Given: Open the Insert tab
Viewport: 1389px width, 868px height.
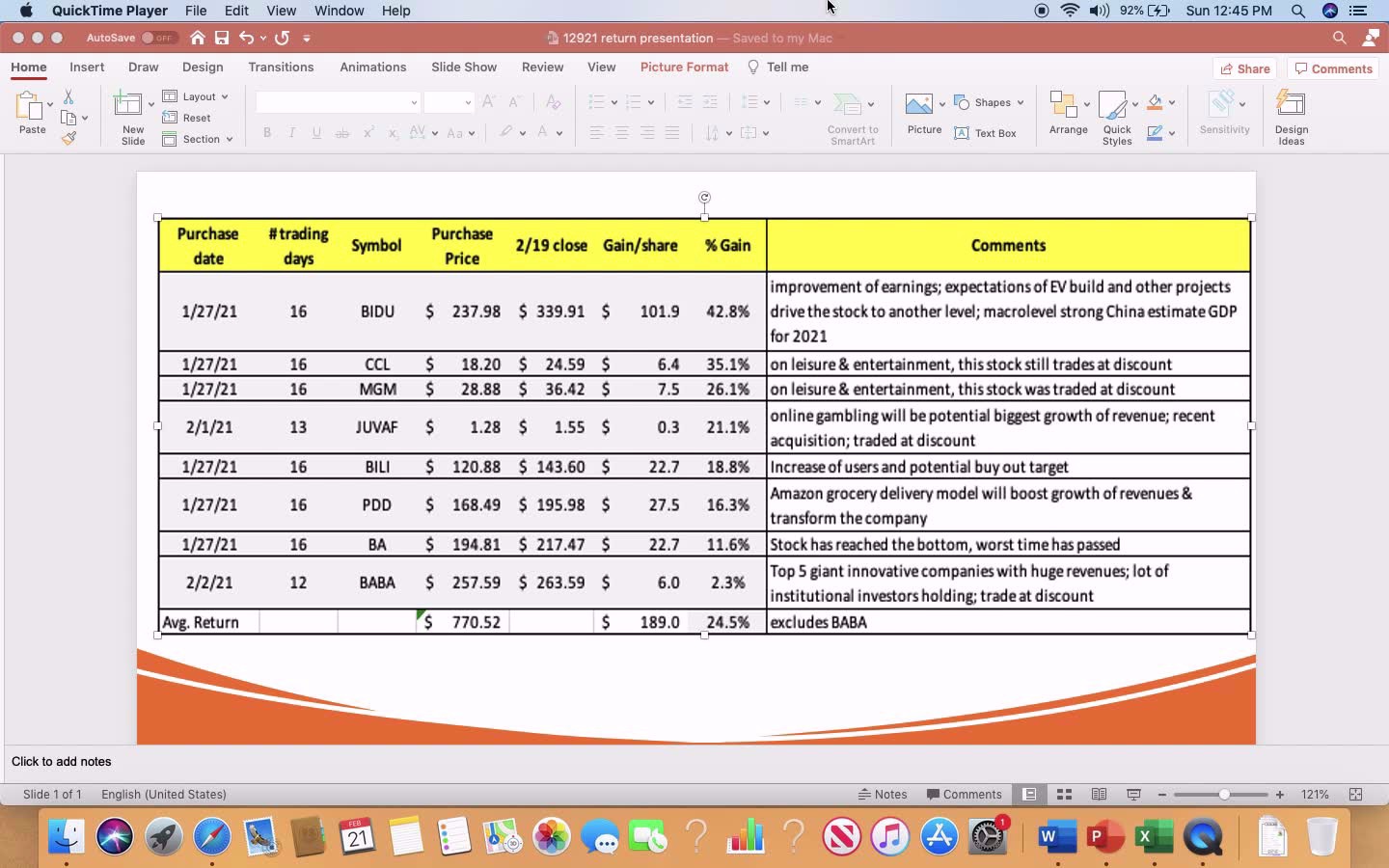Looking at the screenshot, I should (x=87, y=68).
